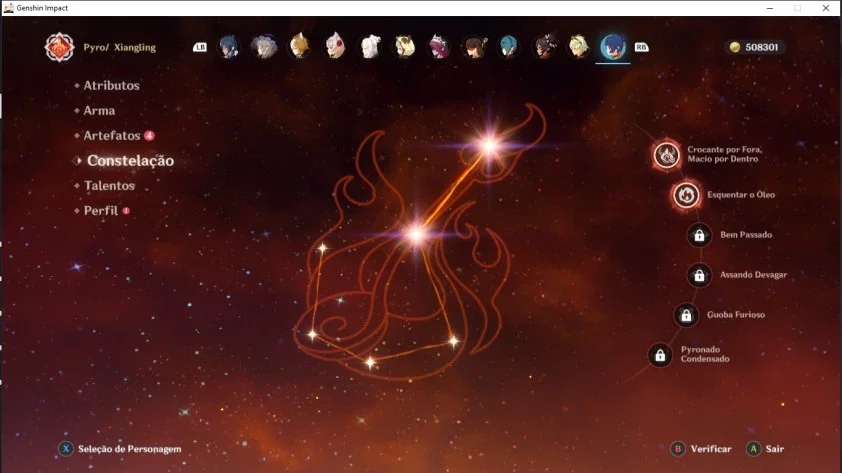Select the first avatar with dark blue hair

[x=229, y=47]
